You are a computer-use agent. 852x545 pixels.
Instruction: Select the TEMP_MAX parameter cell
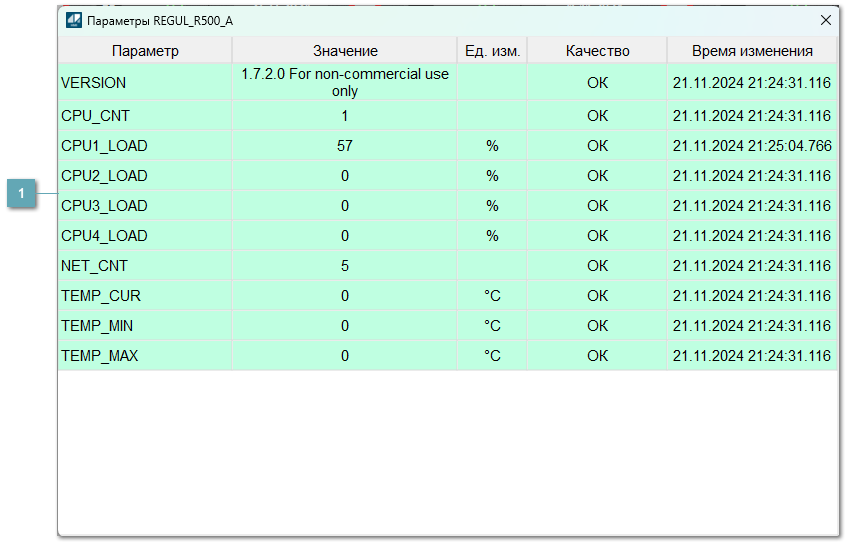pyautogui.click(x=145, y=355)
